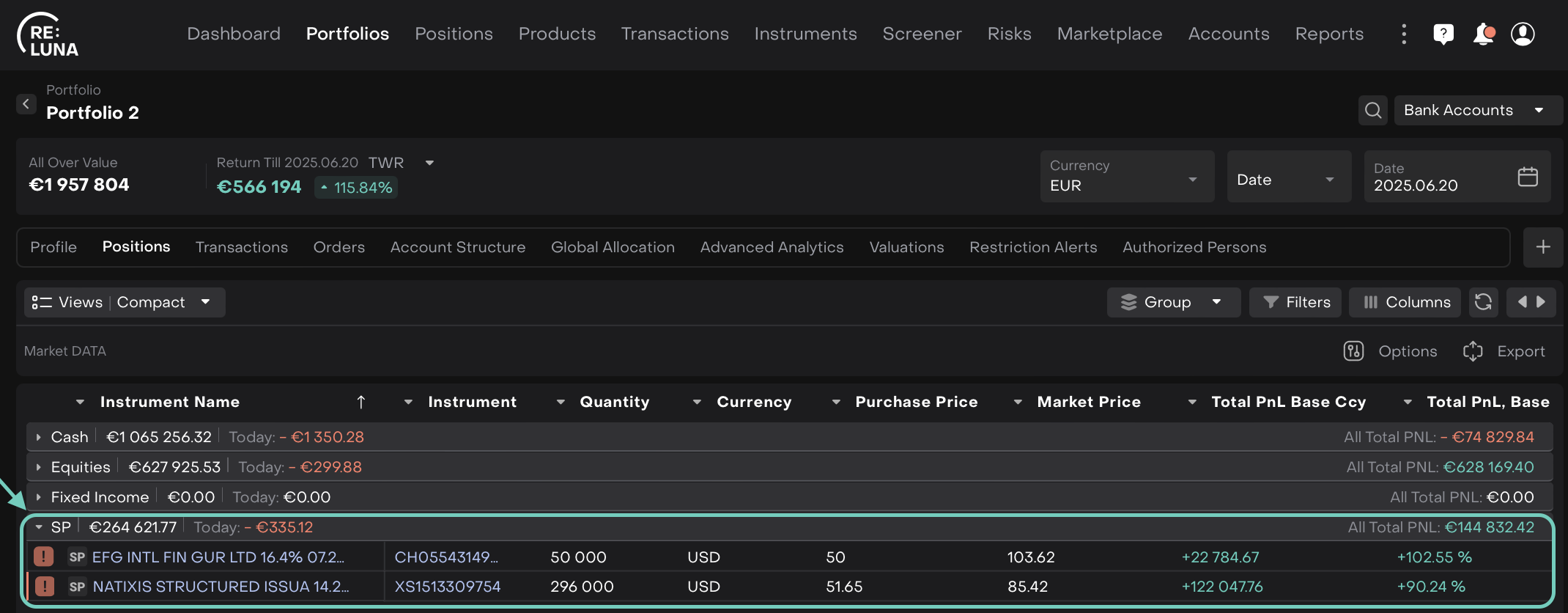The image size is (1568, 613).
Task: Click the refresh table icon
Action: tap(1483, 302)
